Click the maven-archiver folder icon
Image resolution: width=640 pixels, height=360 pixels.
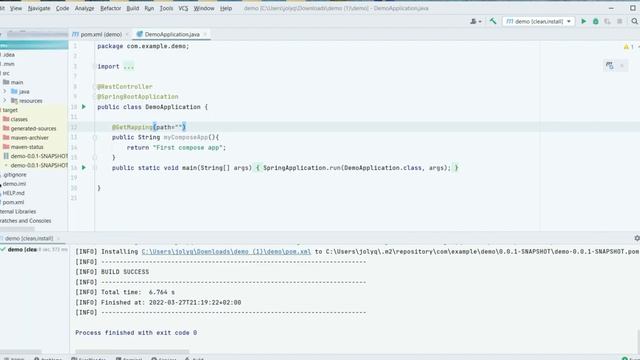(x=6, y=138)
